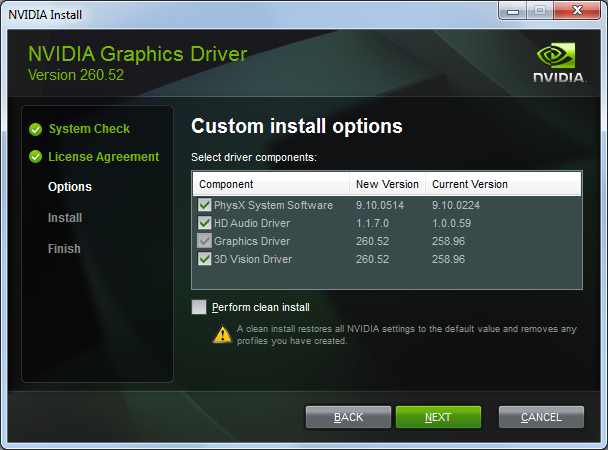
Task: Click new version value 9.10.0514
Action: [380, 205]
